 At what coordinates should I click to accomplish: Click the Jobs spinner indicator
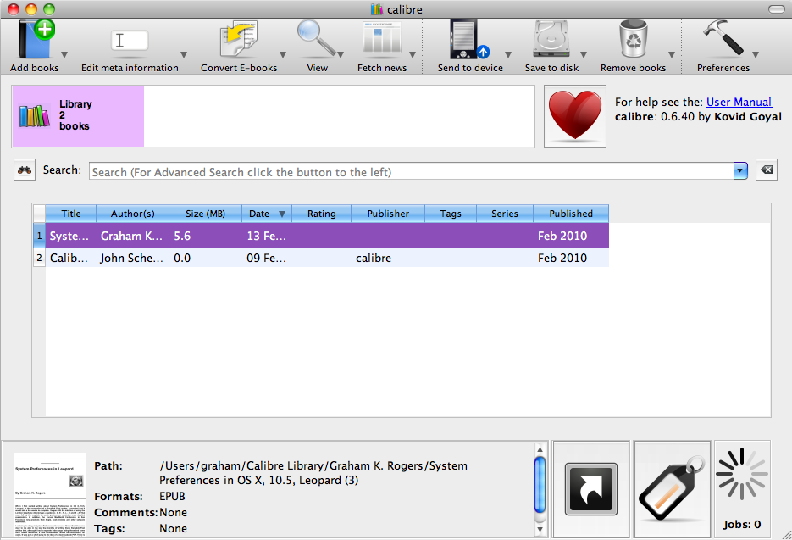point(742,474)
